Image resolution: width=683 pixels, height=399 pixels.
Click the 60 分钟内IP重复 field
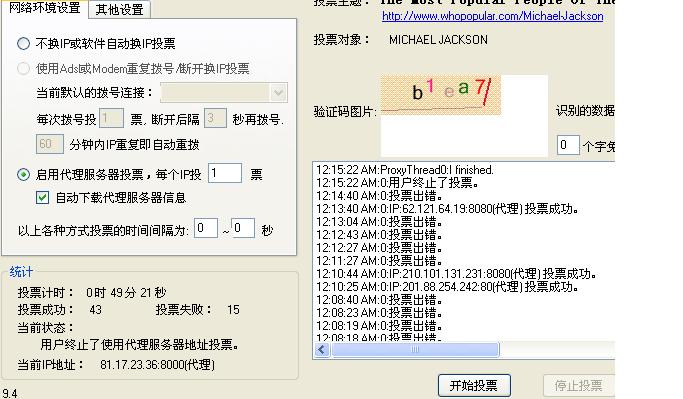50,144
